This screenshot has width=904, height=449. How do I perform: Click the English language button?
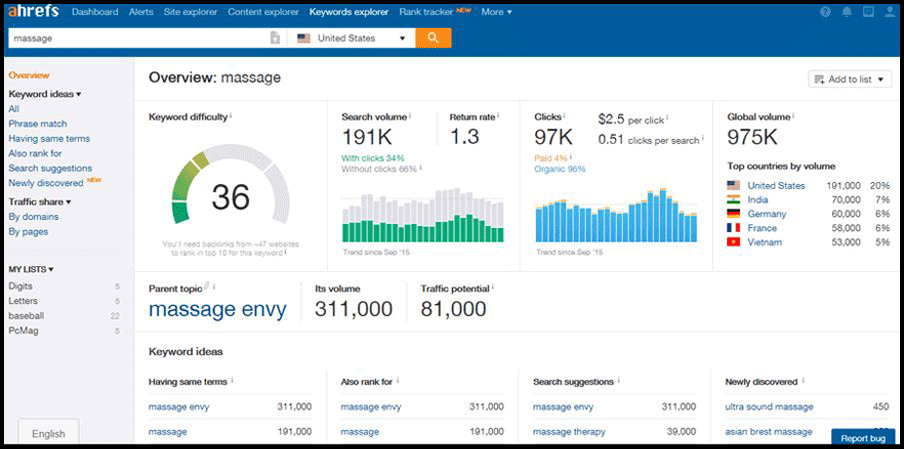point(48,433)
